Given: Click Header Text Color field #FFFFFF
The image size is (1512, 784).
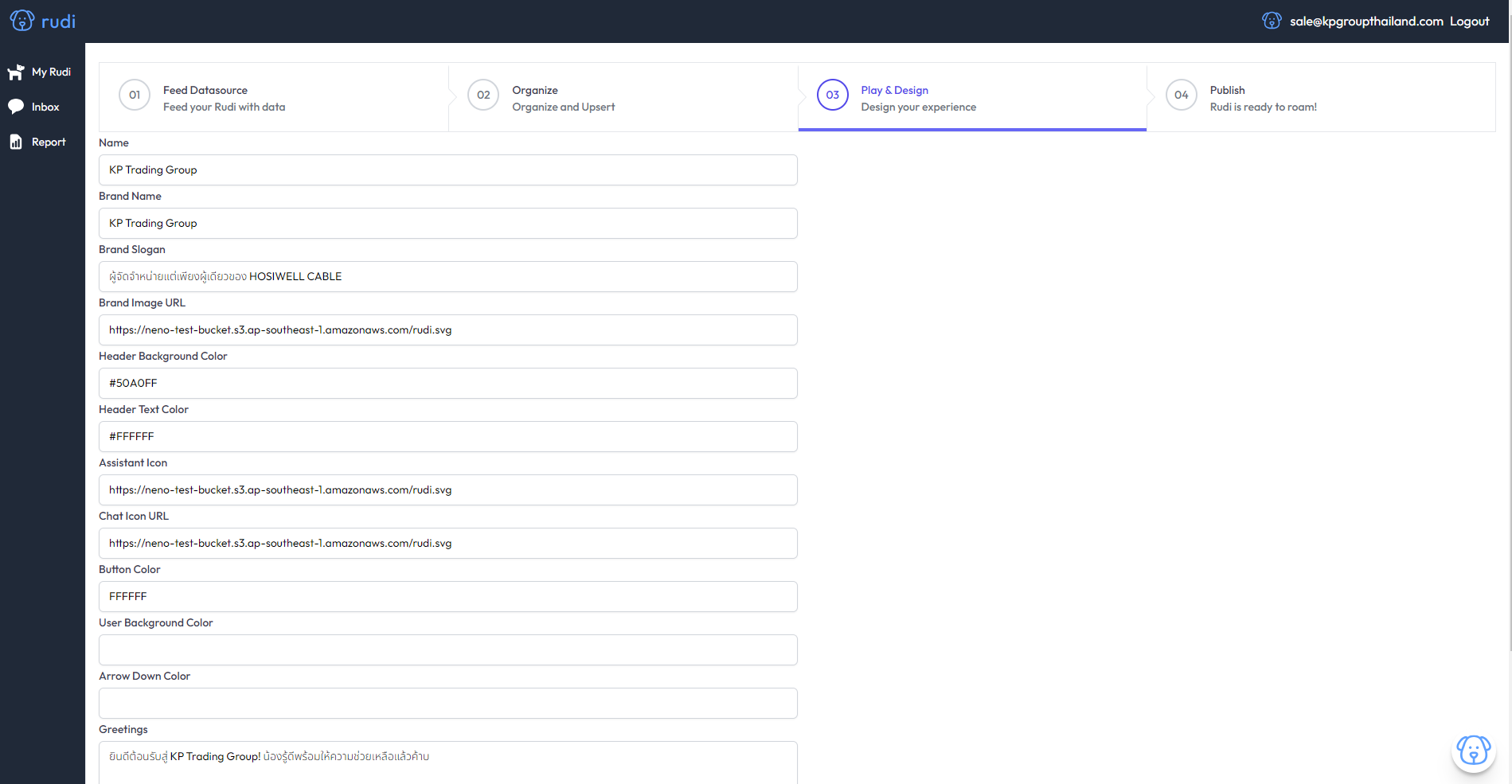Looking at the screenshot, I should pos(448,437).
